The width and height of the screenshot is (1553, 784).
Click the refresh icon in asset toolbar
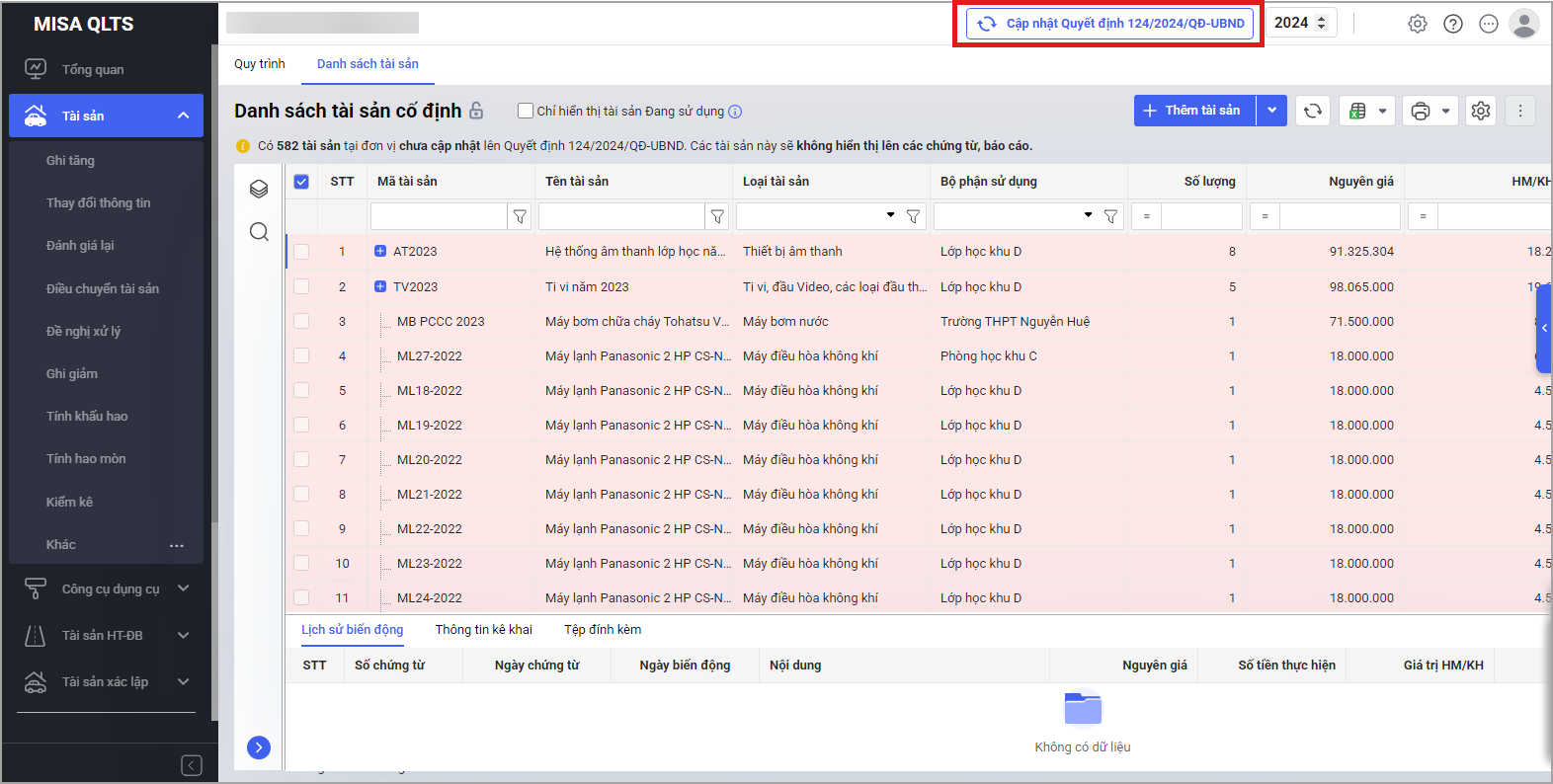(1312, 111)
